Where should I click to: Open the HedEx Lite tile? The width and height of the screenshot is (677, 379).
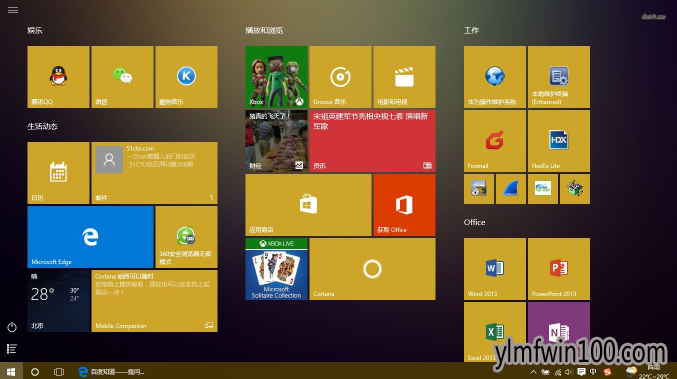pyautogui.click(x=559, y=141)
